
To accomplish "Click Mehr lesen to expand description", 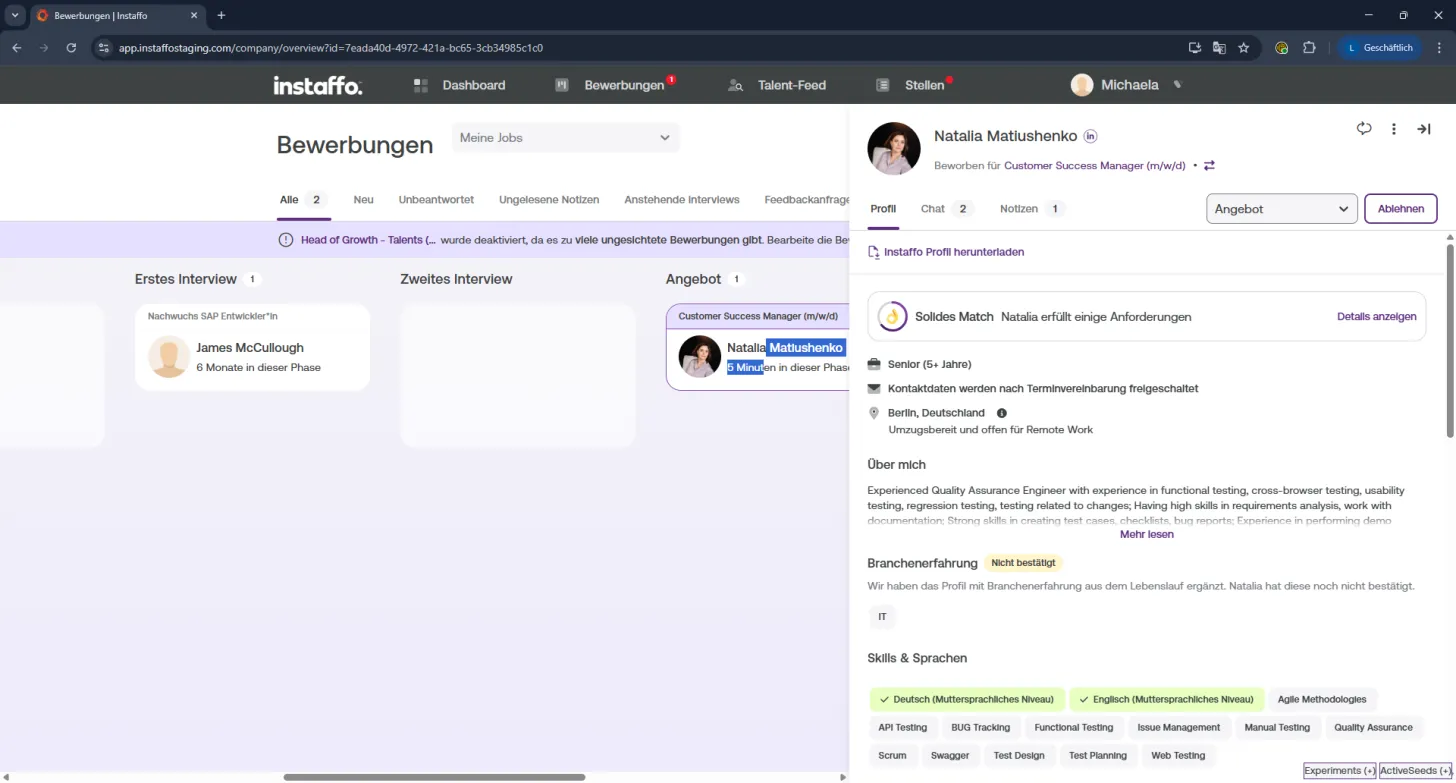I will point(1147,534).
